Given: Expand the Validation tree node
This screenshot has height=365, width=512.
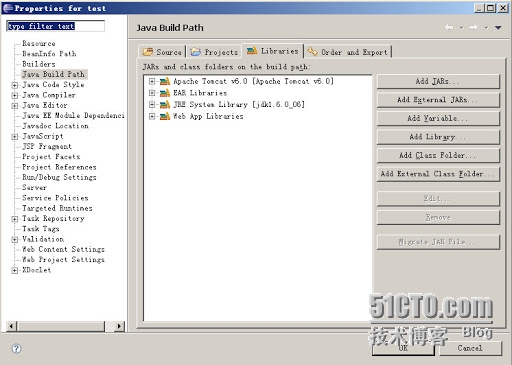Looking at the screenshot, I should 14,239.
